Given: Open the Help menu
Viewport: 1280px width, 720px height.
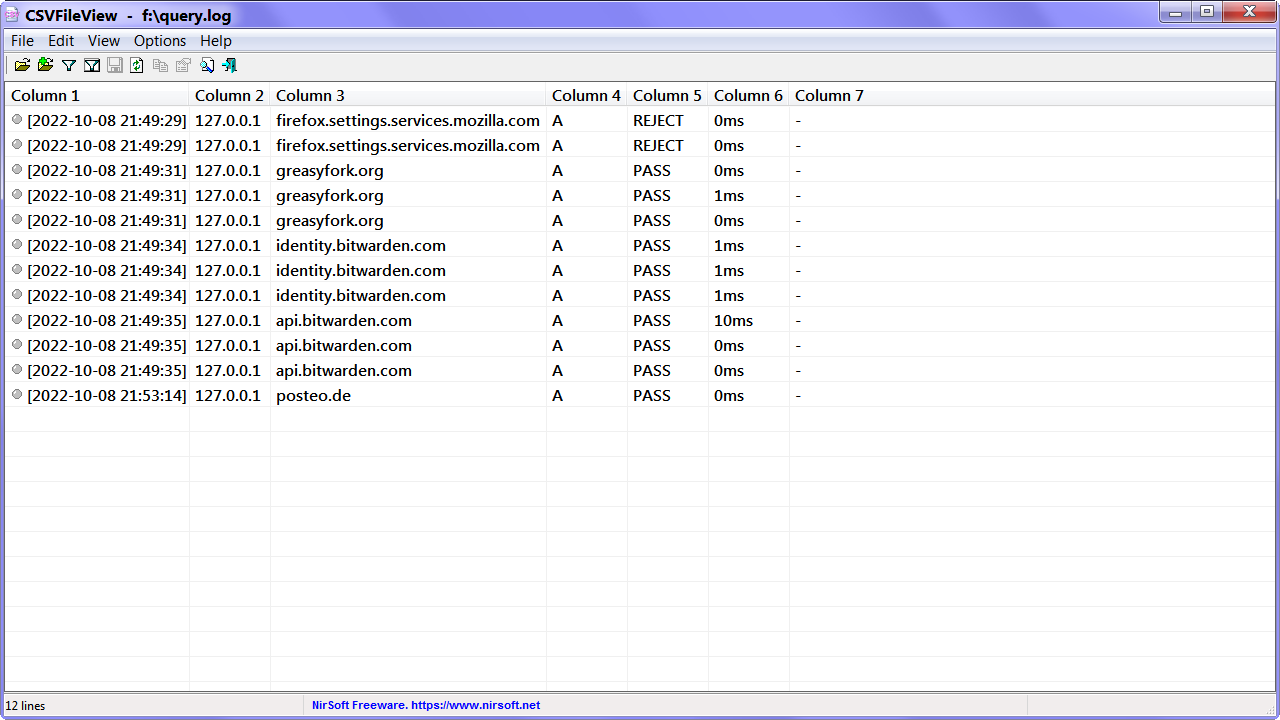Looking at the screenshot, I should [216, 41].
